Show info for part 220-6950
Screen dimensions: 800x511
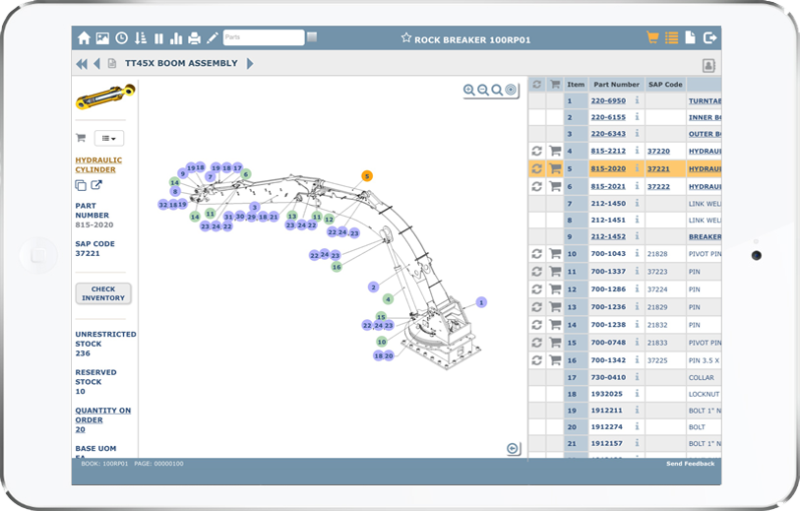[x=637, y=100]
